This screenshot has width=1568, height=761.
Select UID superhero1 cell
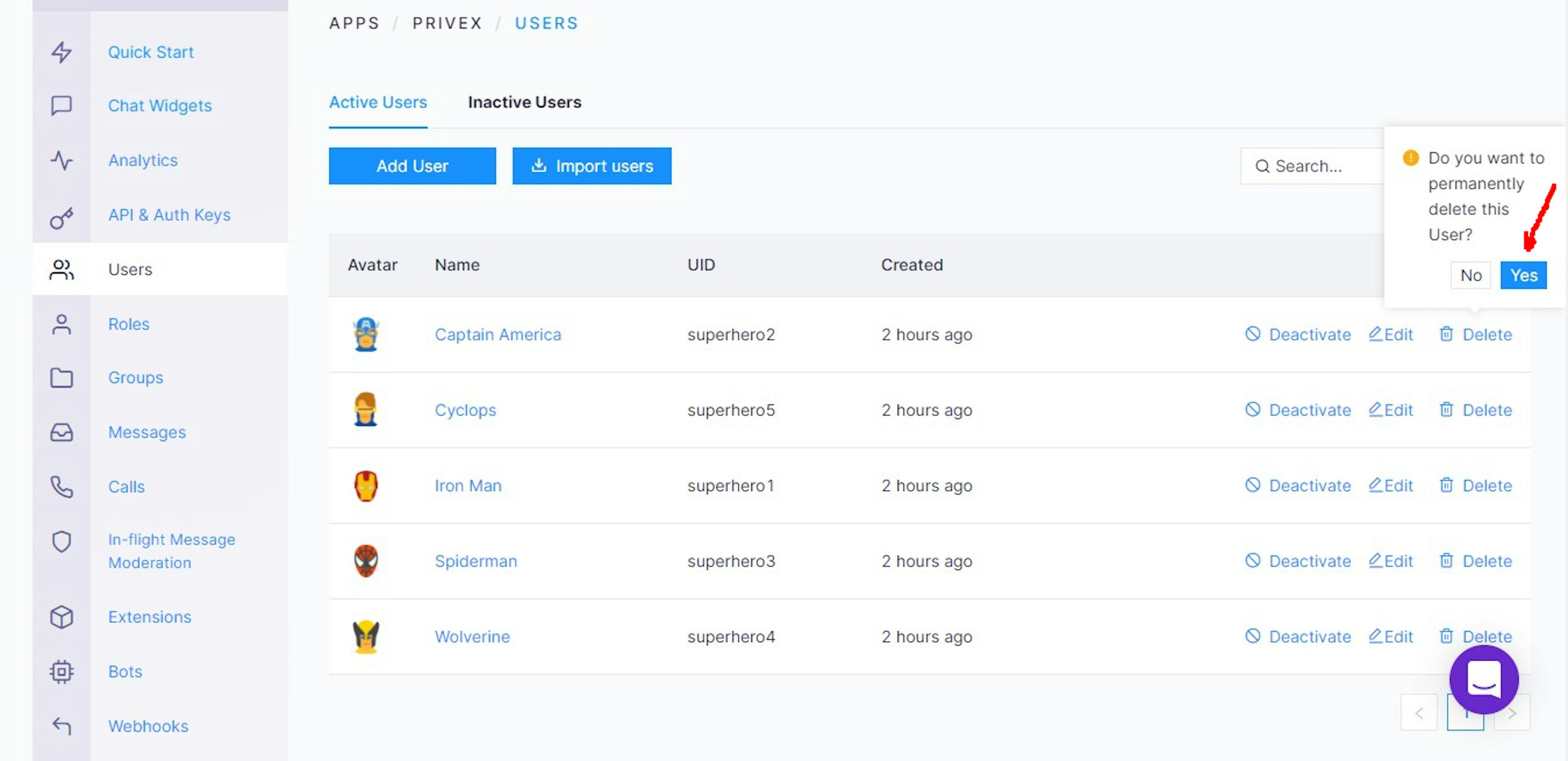click(731, 486)
